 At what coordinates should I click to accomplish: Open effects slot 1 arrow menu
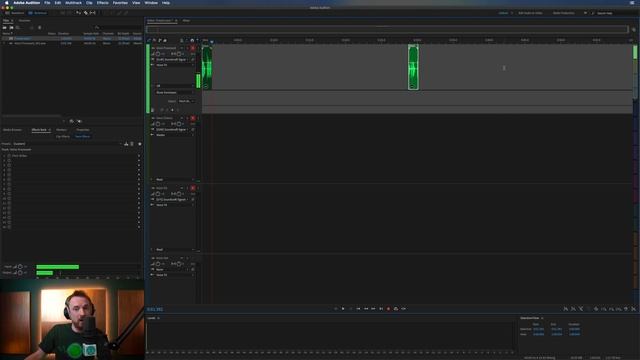139,156
